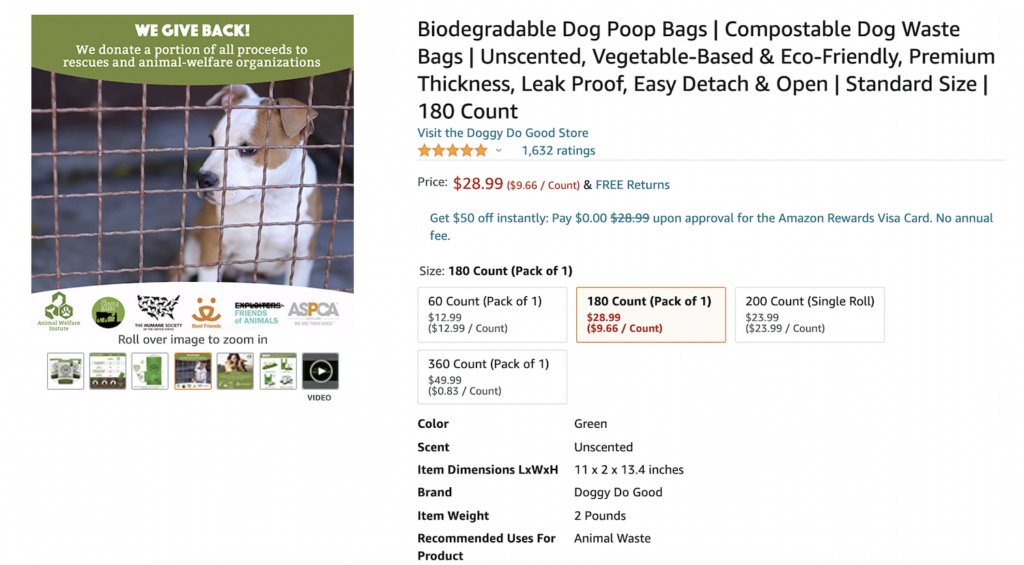Choose the 360 Count (Pack of 1) size
1024x565 pixels.
492,377
